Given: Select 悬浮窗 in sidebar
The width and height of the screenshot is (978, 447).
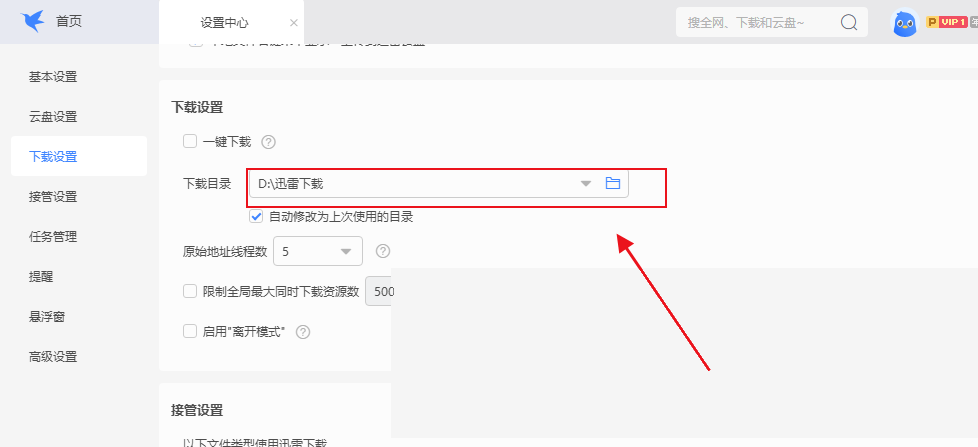Looking at the screenshot, I should click(x=47, y=317).
